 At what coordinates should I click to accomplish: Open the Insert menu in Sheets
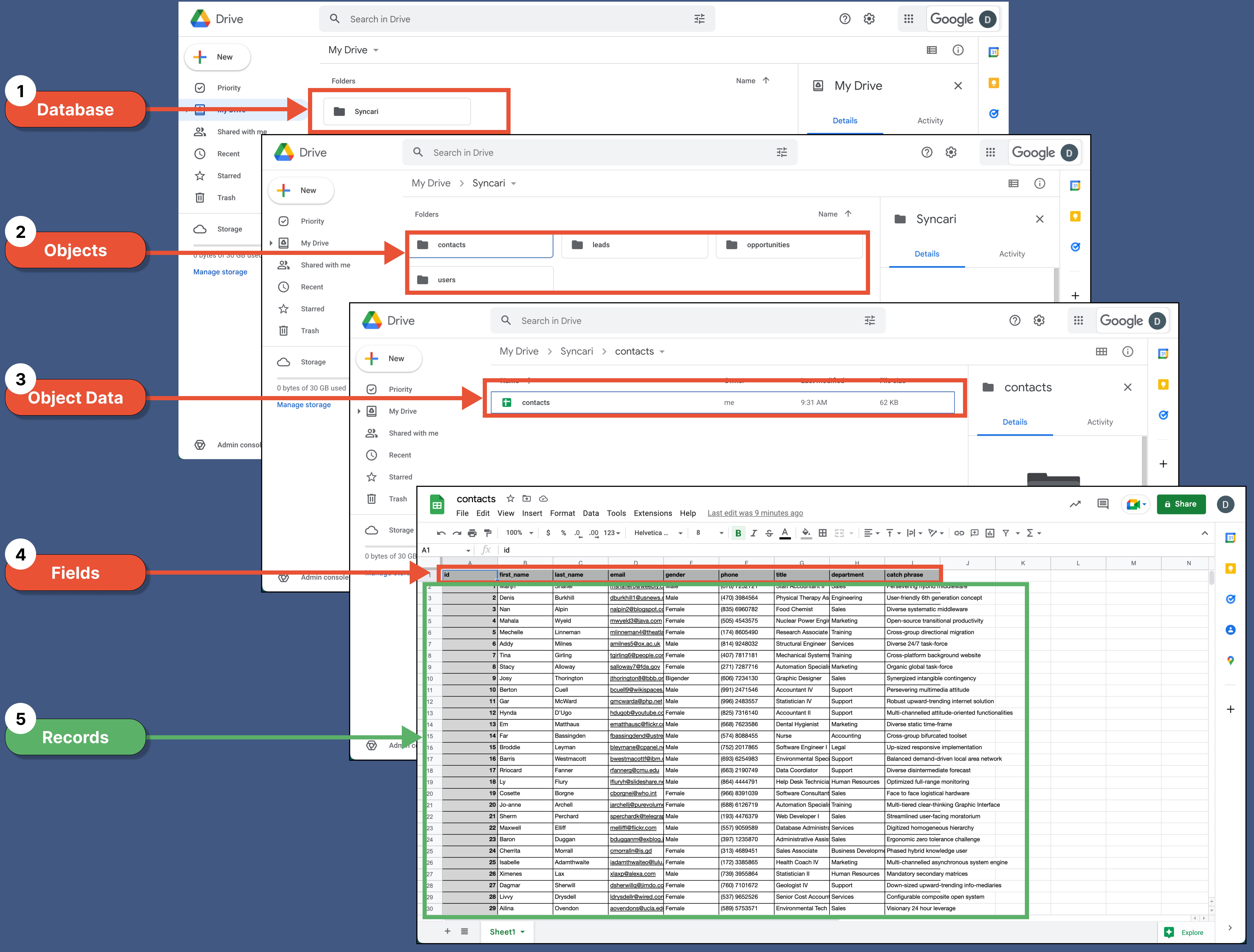(x=532, y=513)
